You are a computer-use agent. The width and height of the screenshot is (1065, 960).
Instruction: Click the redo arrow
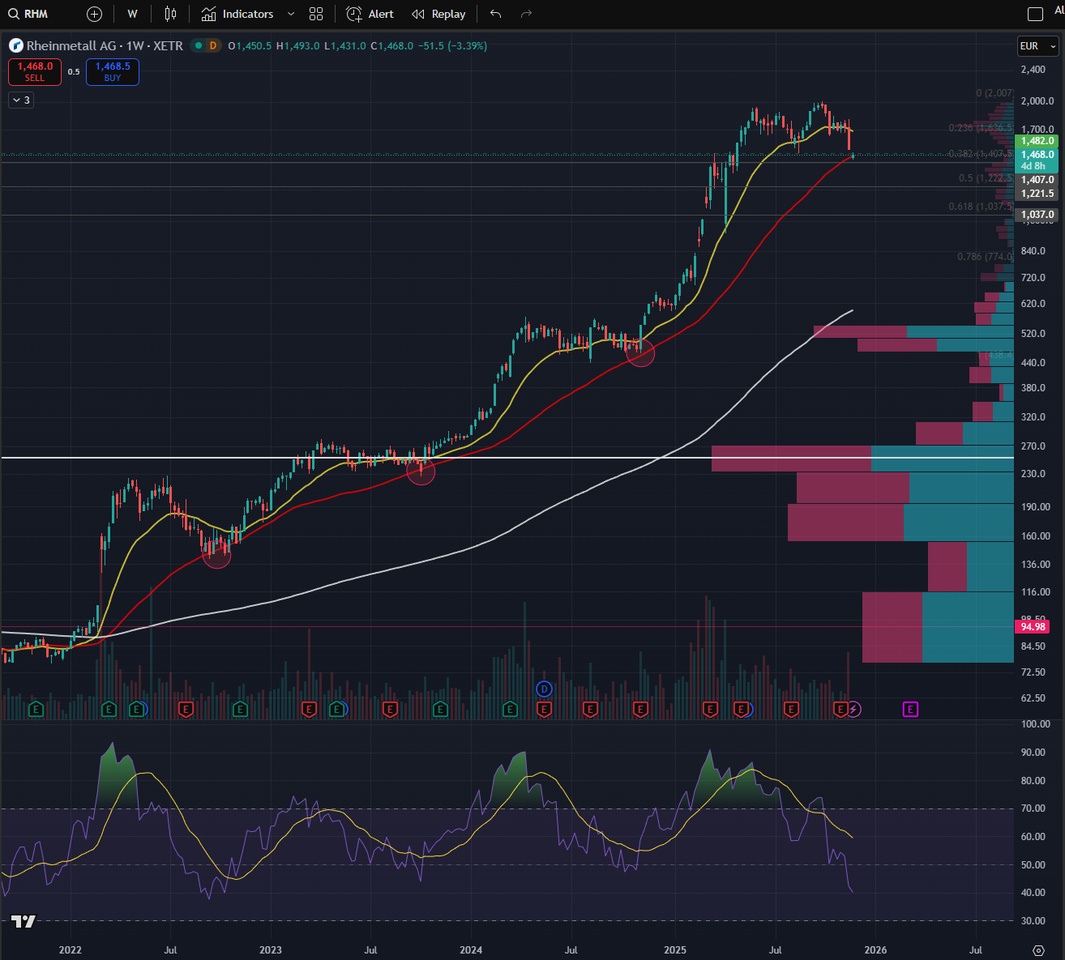(x=526, y=14)
